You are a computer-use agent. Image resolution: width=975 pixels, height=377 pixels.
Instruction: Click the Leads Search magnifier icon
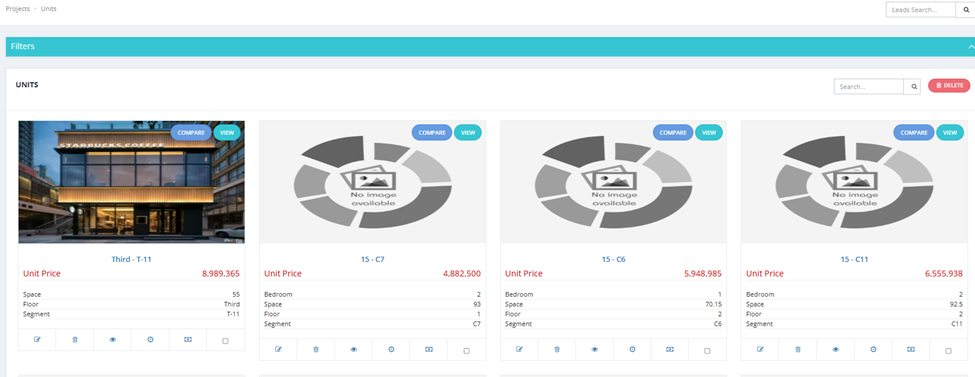tap(966, 10)
